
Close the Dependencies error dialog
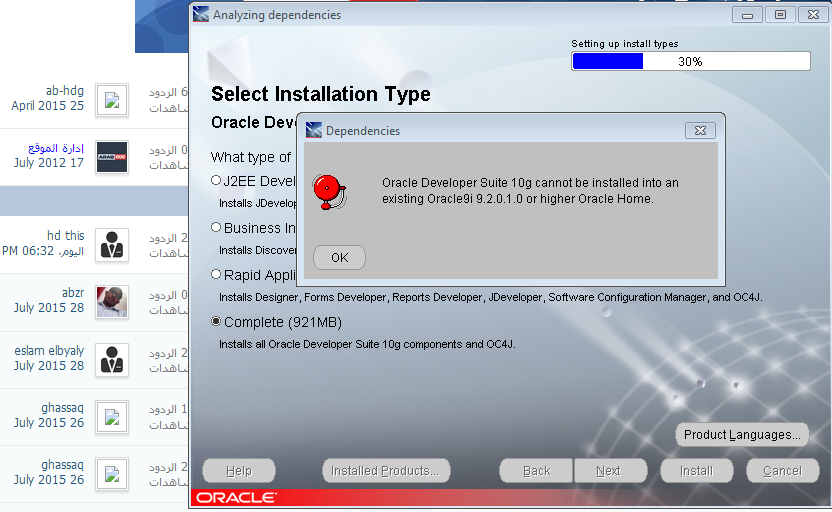tap(700, 130)
